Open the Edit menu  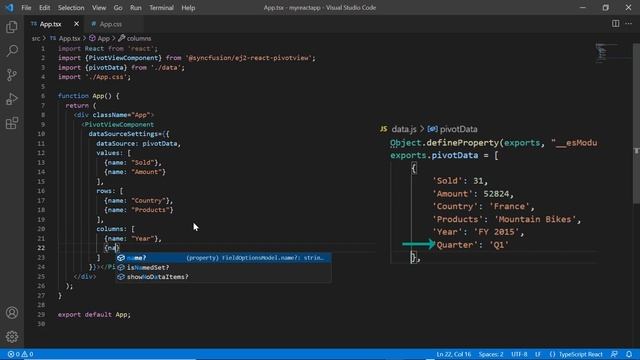[x=44, y=8]
